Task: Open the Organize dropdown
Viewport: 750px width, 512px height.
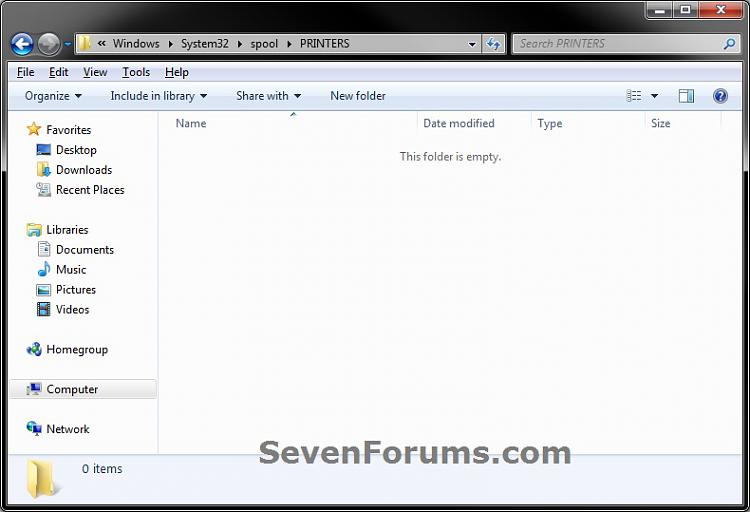Action: [x=53, y=96]
